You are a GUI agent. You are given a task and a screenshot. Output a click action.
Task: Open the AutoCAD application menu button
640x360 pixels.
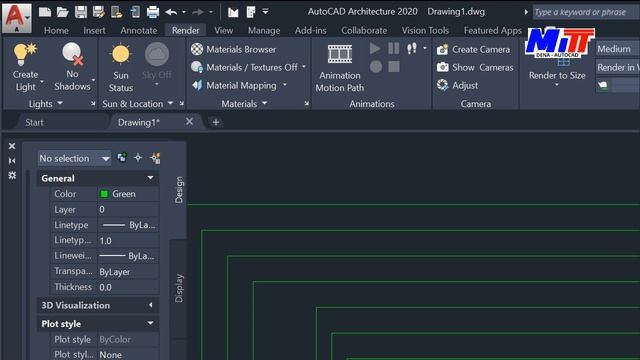[17, 18]
